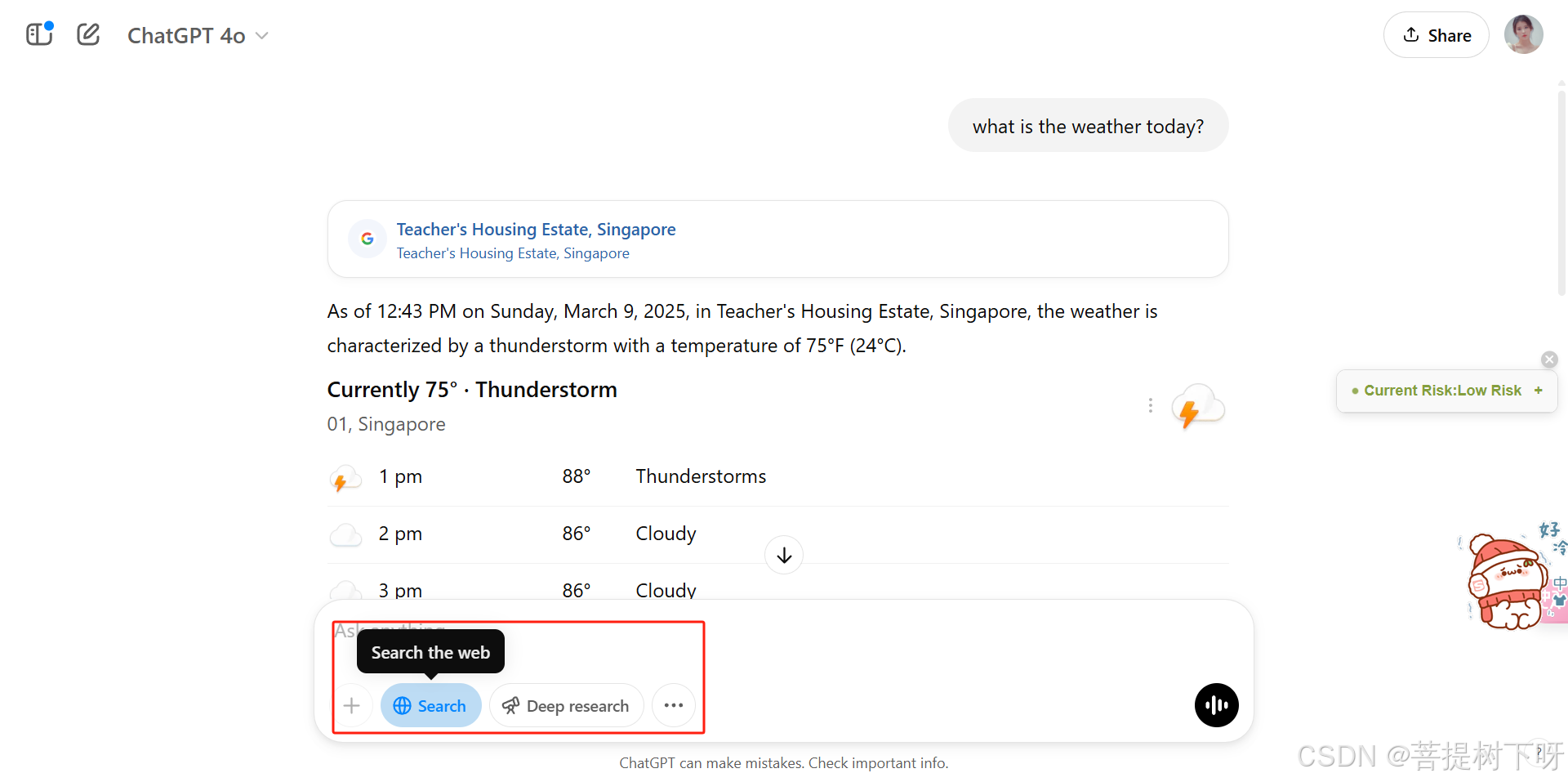Jump to bottom with down arrow button
Image resolution: width=1568 pixels, height=782 pixels.
(x=784, y=556)
